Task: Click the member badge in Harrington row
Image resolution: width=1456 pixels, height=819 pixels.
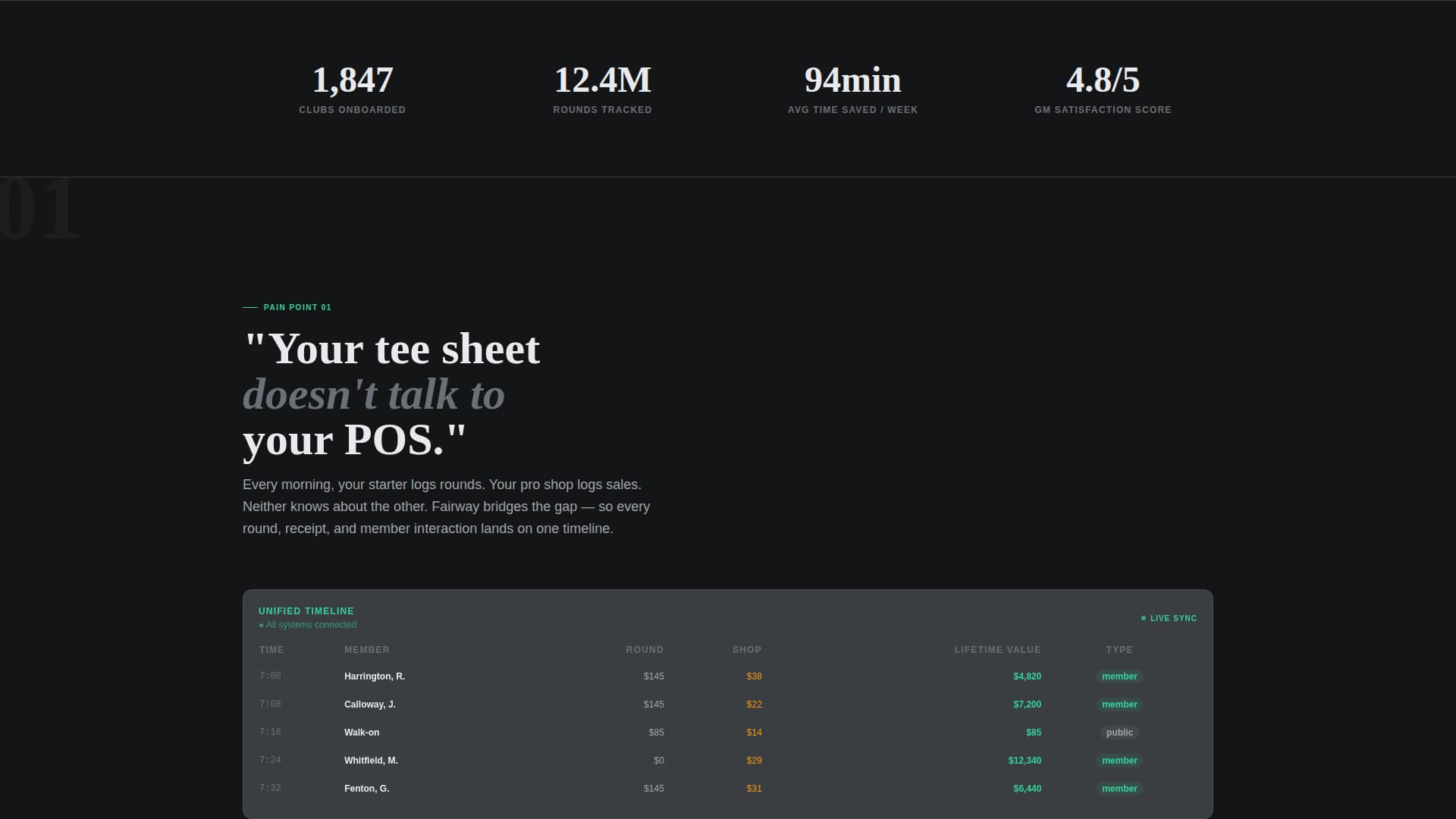Action: [x=1119, y=676]
